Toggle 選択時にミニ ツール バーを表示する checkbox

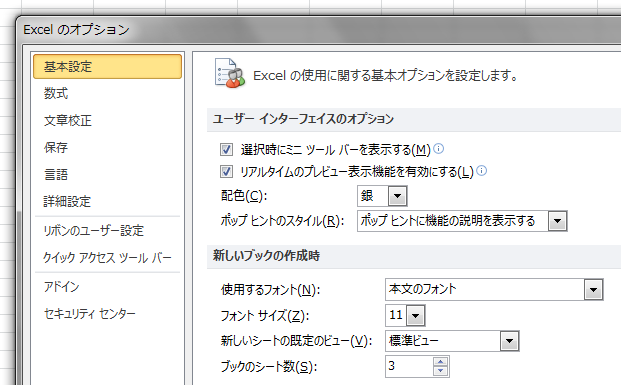pyautogui.click(x=226, y=150)
